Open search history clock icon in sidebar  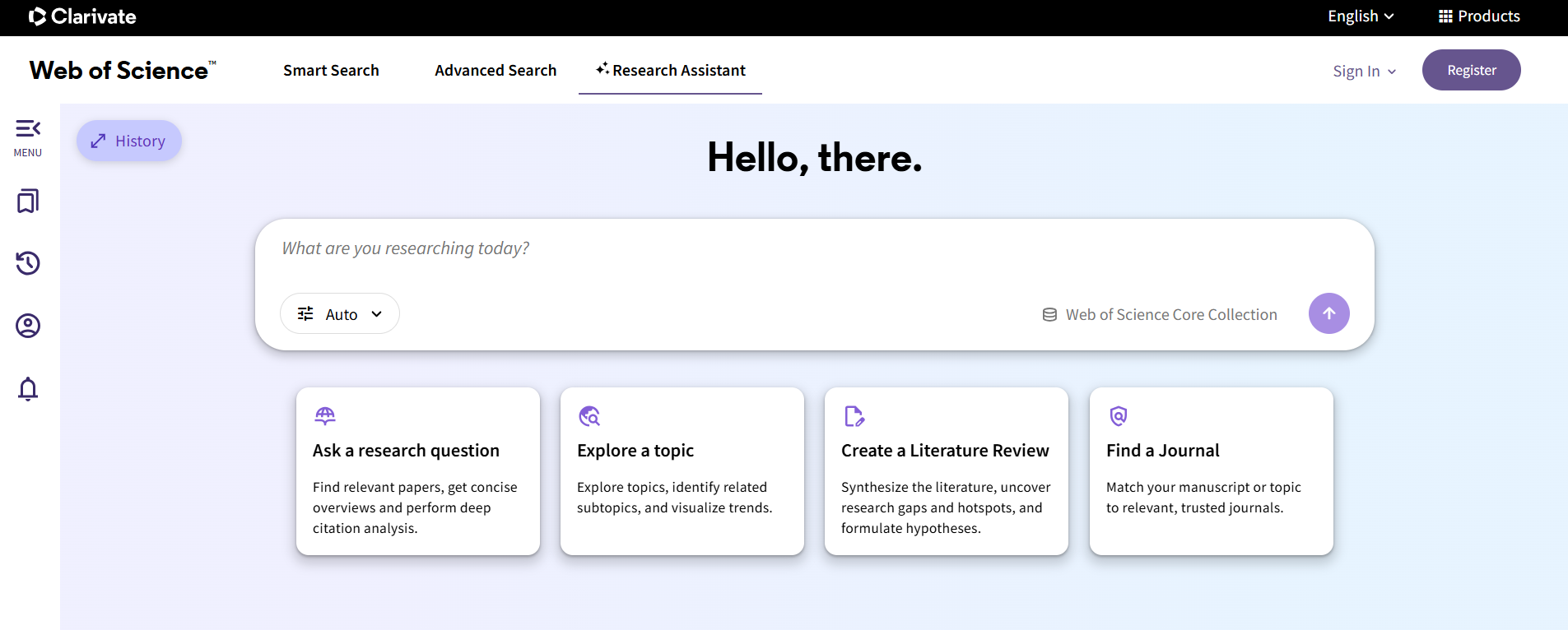(x=28, y=263)
